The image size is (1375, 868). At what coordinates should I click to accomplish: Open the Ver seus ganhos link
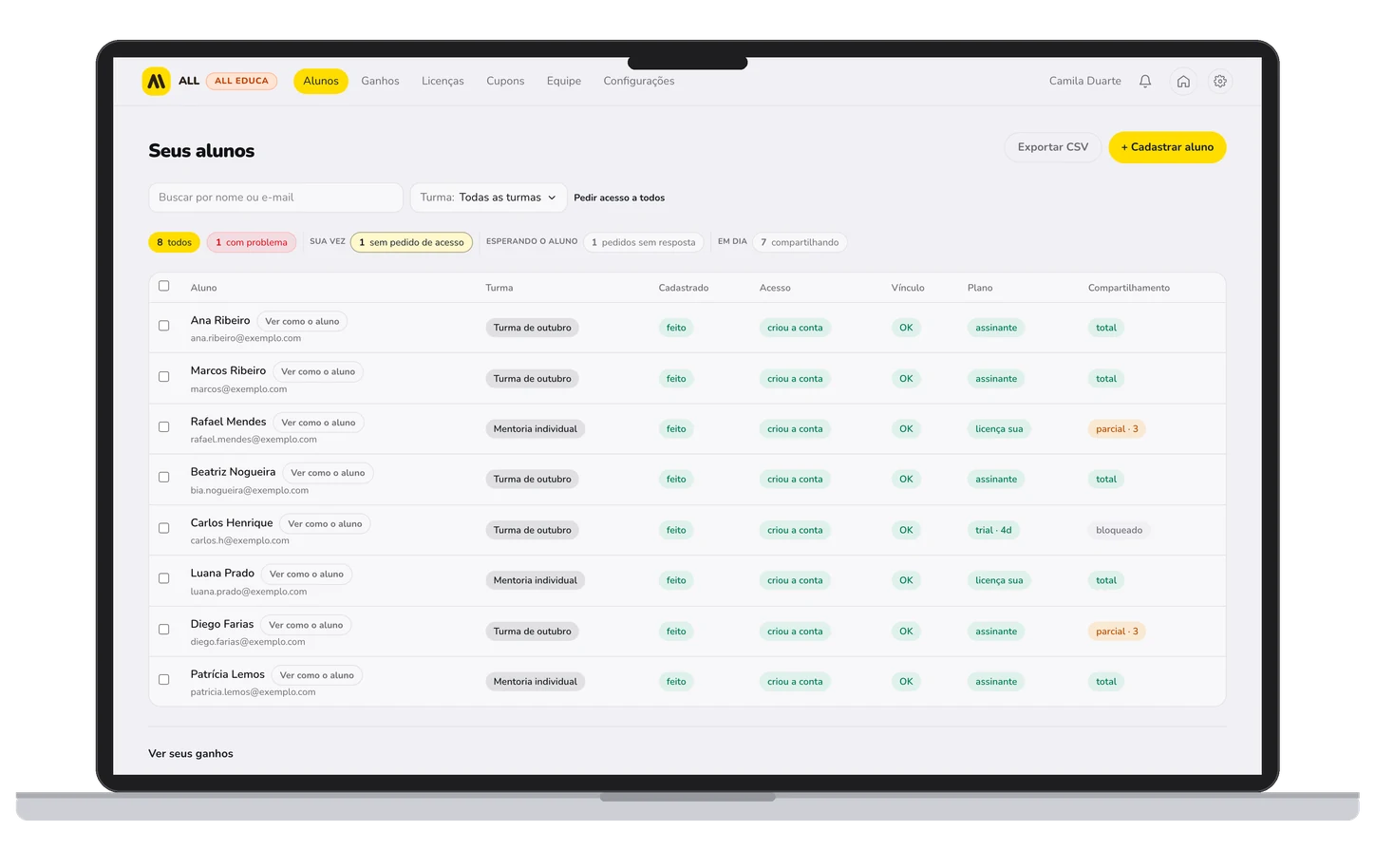tap(191, 753)
